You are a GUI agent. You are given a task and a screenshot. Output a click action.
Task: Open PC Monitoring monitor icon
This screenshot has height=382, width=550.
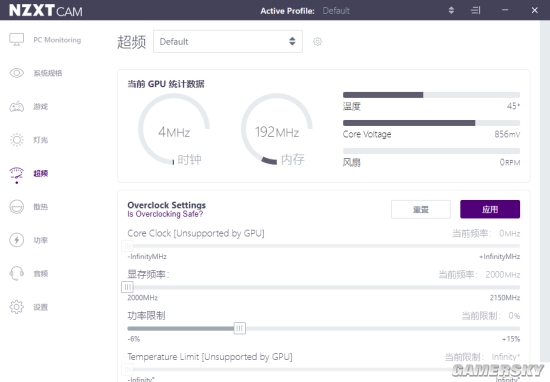pyautogui.click(x=16, y=40)
